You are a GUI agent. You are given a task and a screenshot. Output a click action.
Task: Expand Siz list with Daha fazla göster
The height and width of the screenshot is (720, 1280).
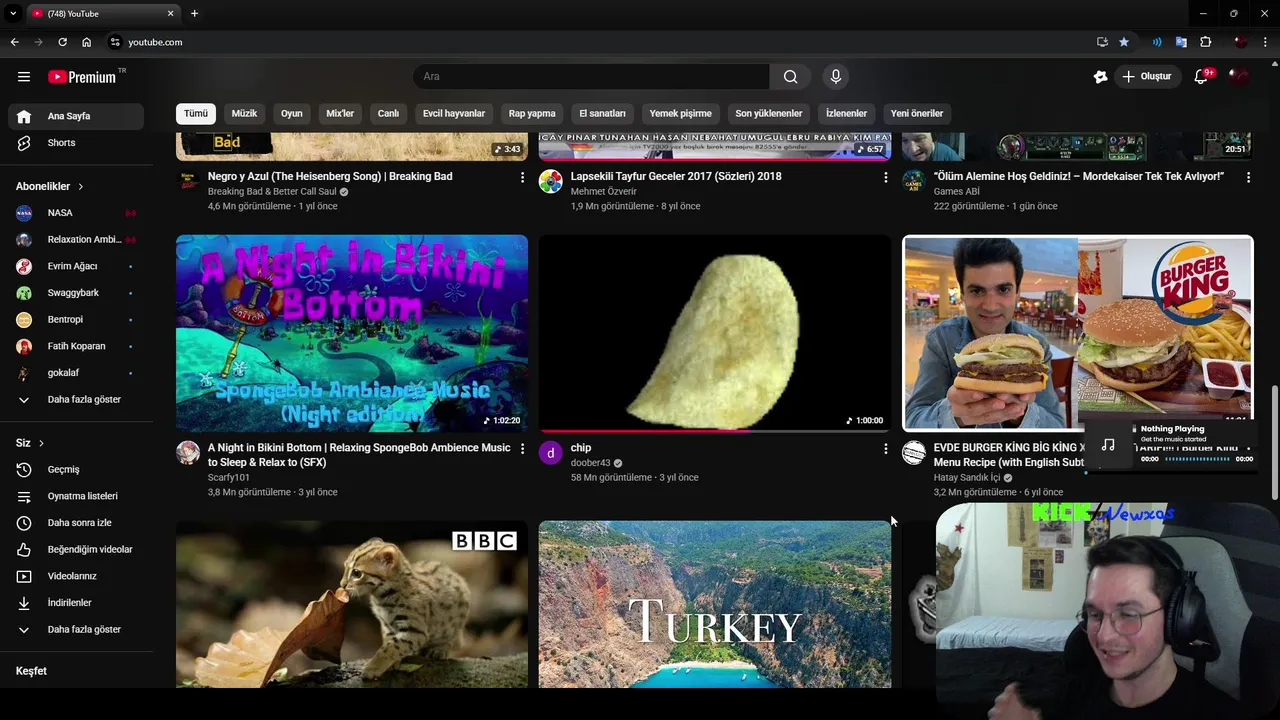pyautogui.click(x=76, y=630)
